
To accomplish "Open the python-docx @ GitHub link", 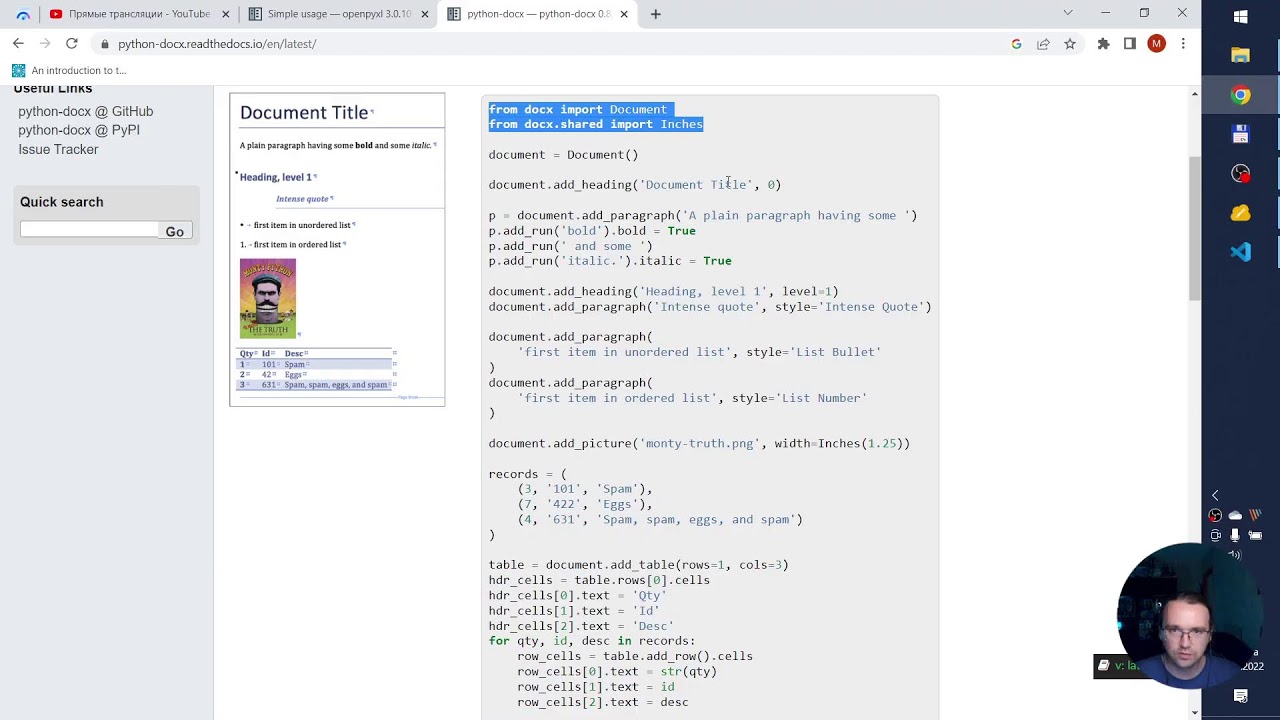I will [x=85, y=111].
